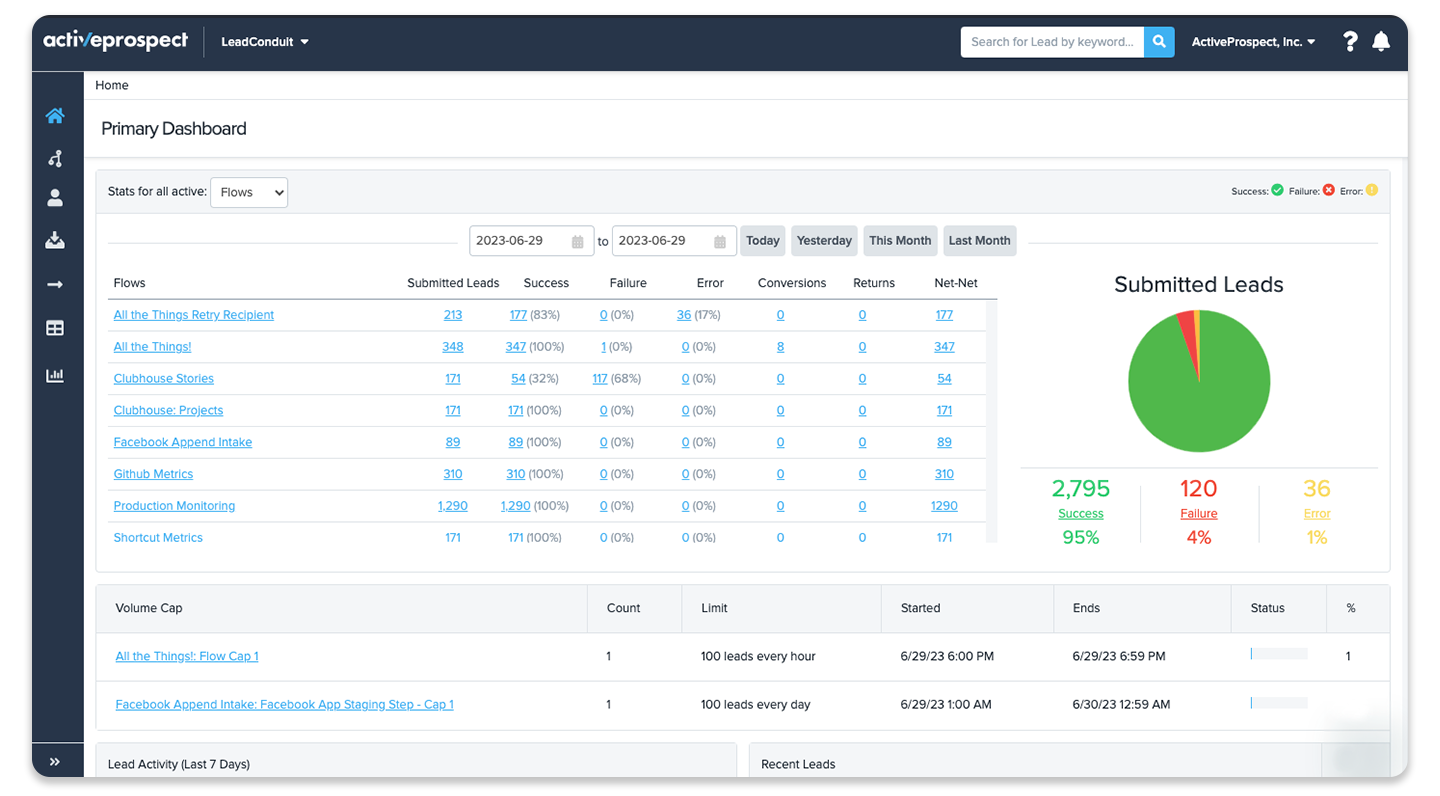Select the This Month date button
The image size is (1440, 796).
tap(900, 241)
